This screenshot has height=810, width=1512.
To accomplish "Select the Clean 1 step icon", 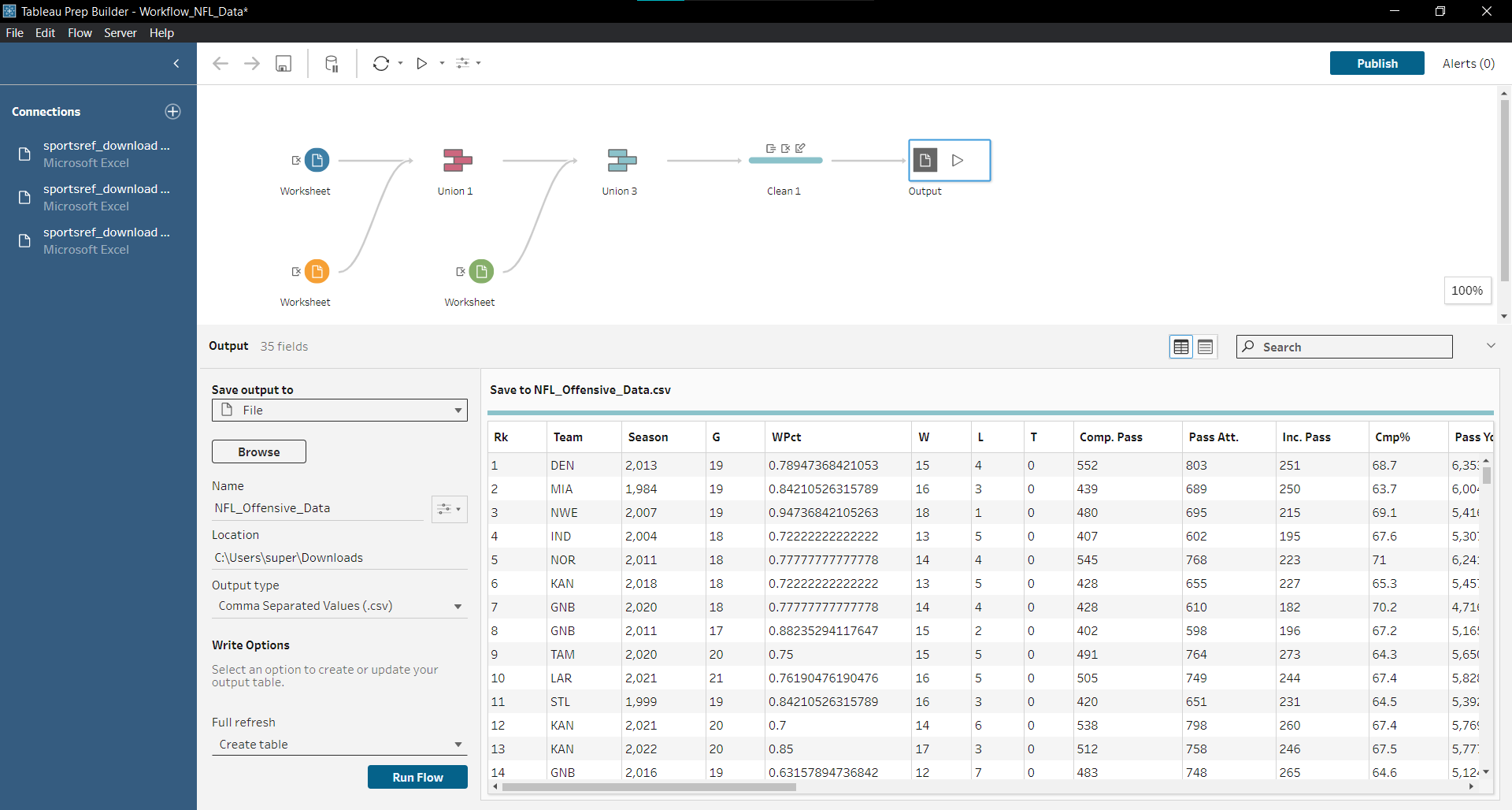I will 784,160.
